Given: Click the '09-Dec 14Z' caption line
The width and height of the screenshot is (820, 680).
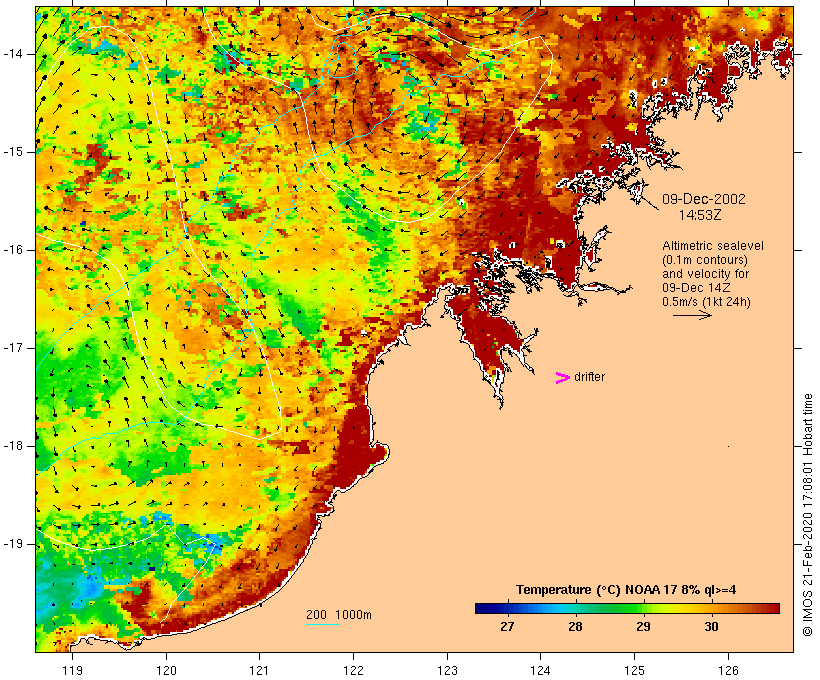Looking at the screenshot, I should [x=696, y=288].
